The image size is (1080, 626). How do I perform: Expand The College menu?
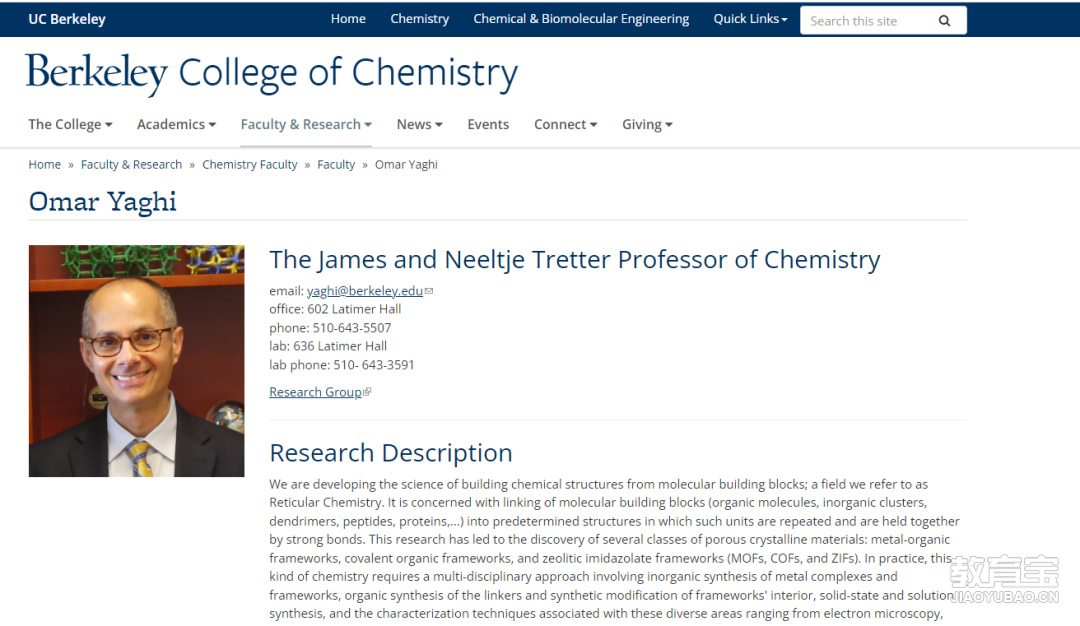pos(70,125)
